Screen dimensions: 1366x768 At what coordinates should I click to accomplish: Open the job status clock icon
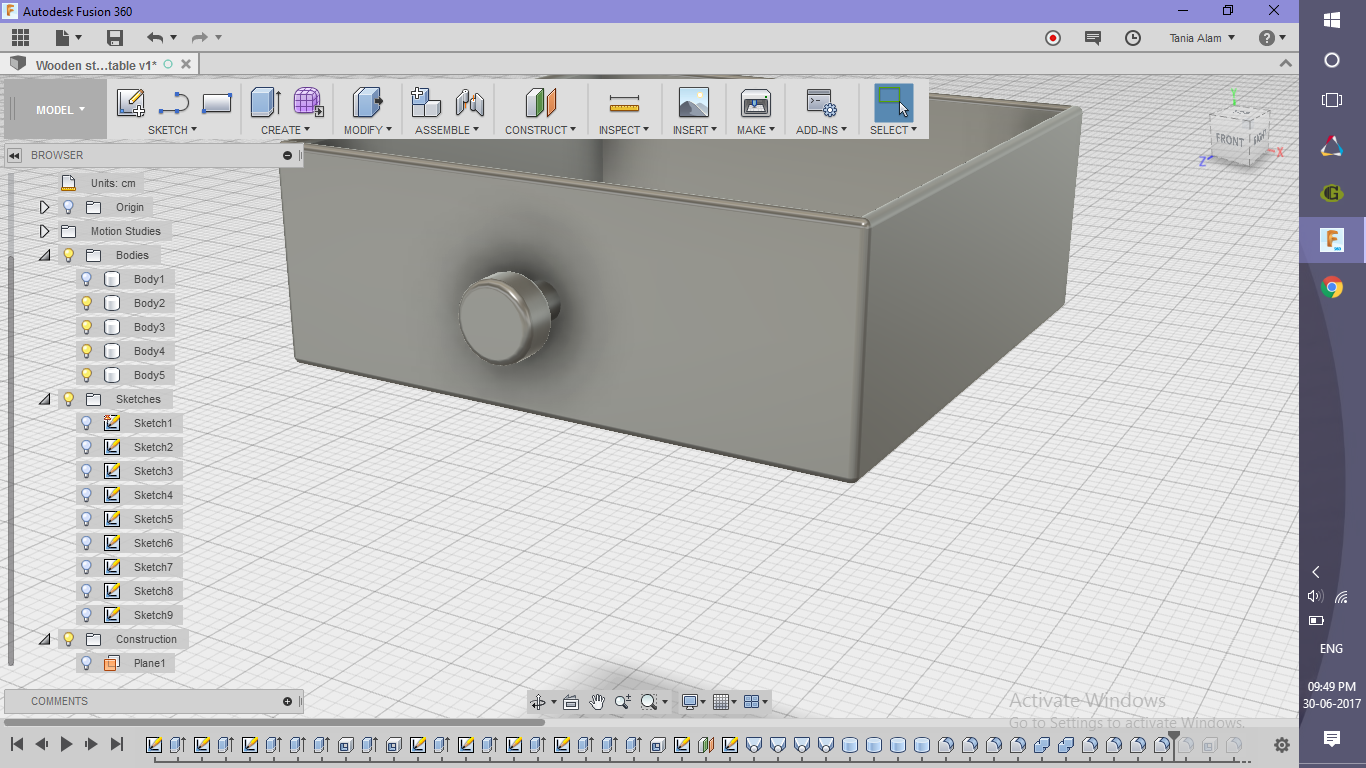tap(1133, 38)
